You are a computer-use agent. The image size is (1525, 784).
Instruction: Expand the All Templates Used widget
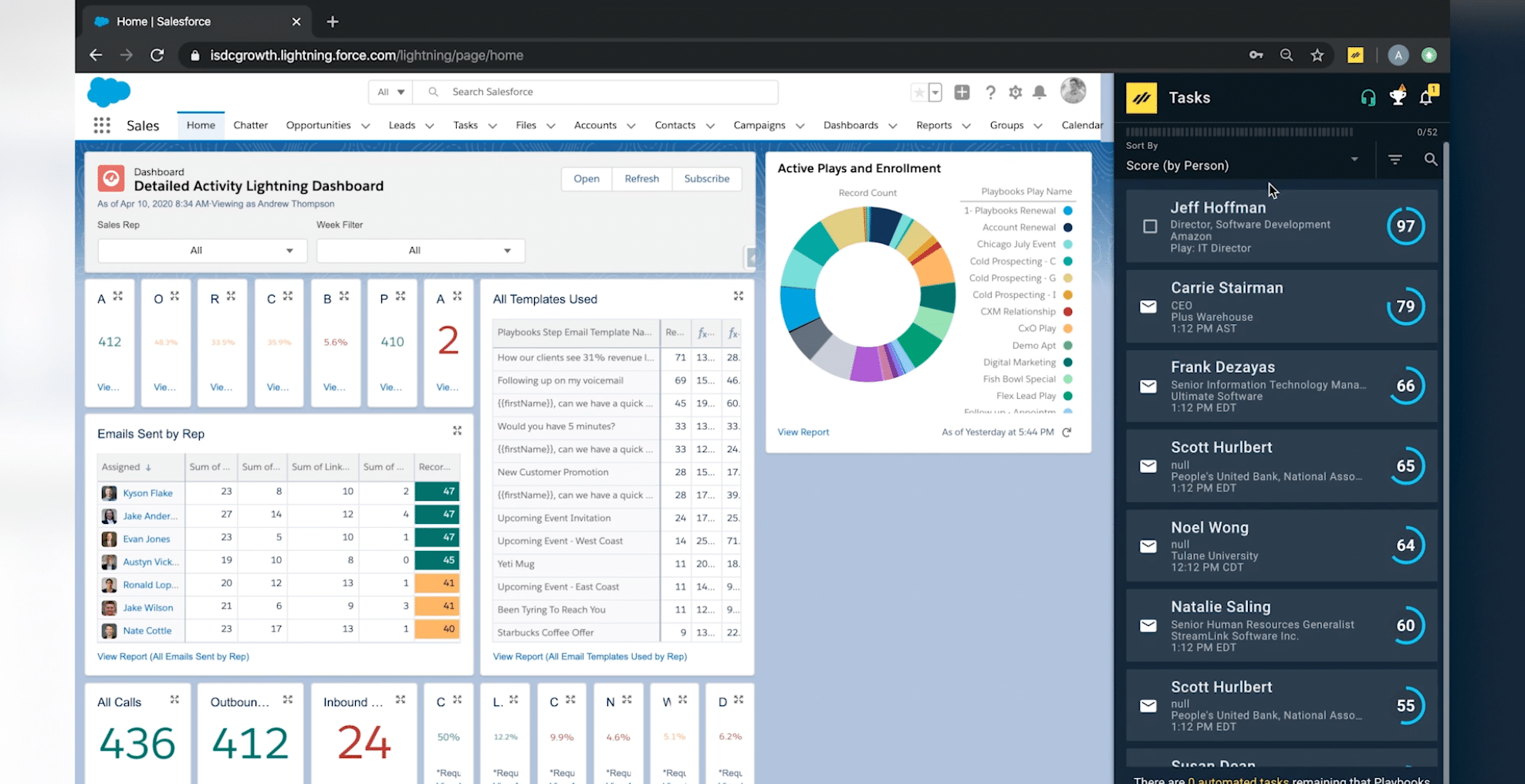click(x=738, y=296)
